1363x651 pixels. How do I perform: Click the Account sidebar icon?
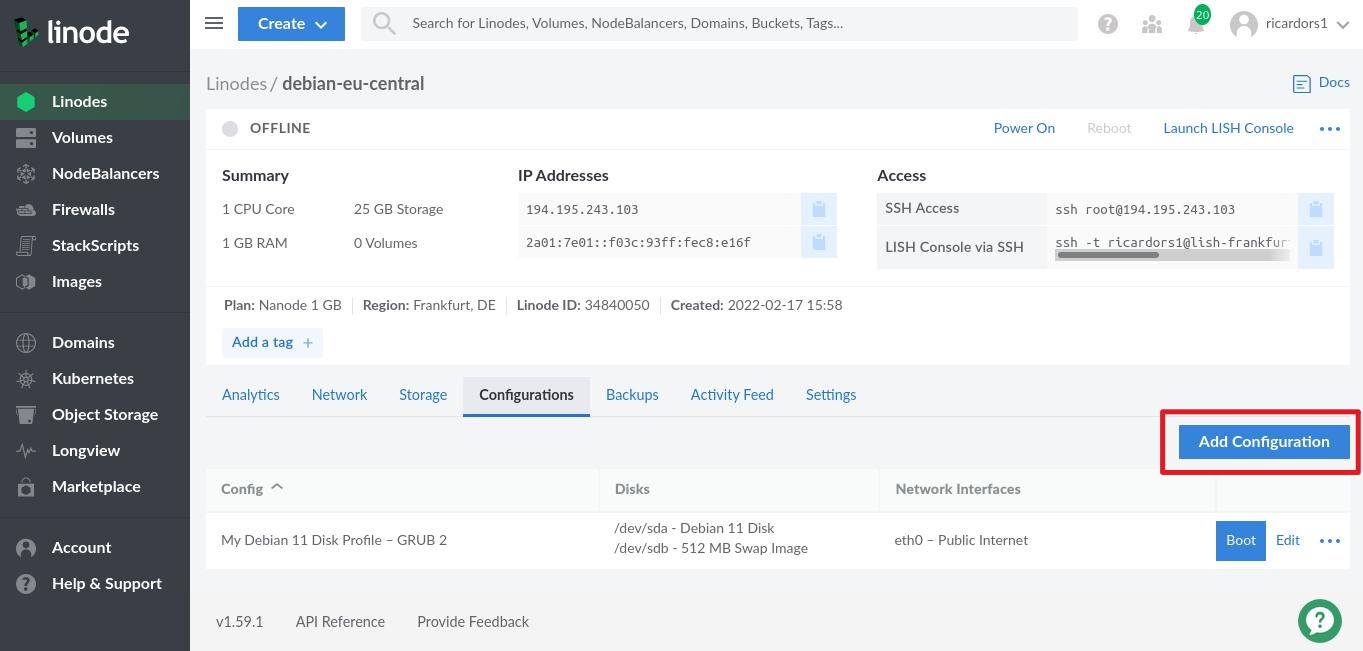pos(26,548)
